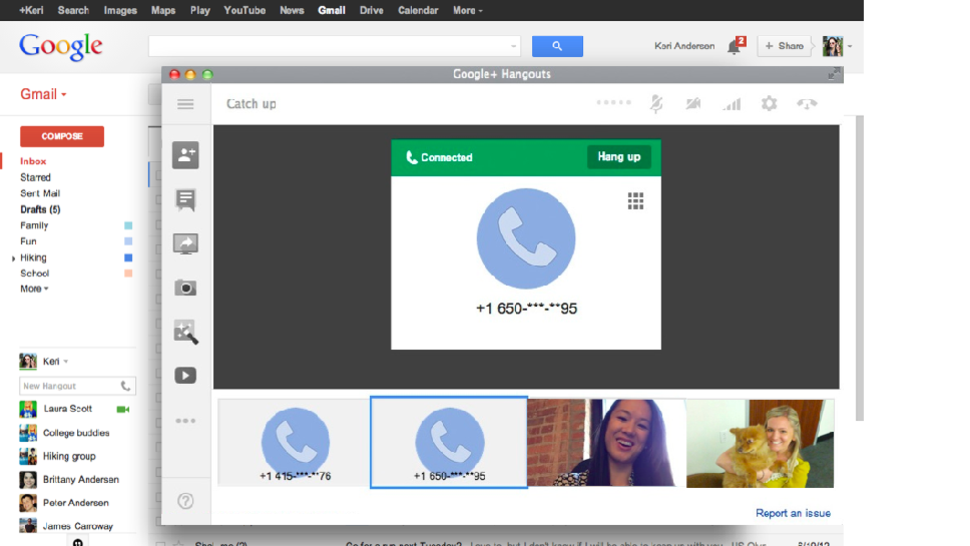The image size is (970, 546).
Task: Open Drafts (5) folder
Action: point(40,210)
